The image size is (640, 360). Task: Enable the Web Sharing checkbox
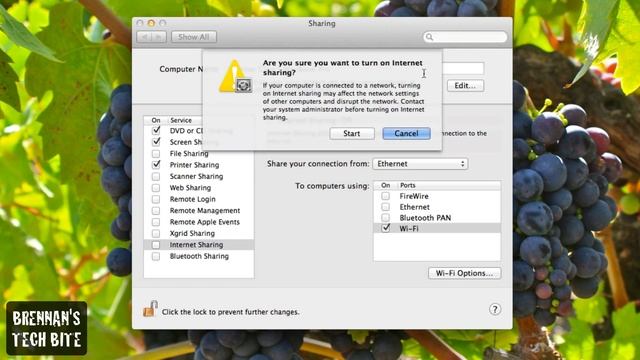point(156,188)
